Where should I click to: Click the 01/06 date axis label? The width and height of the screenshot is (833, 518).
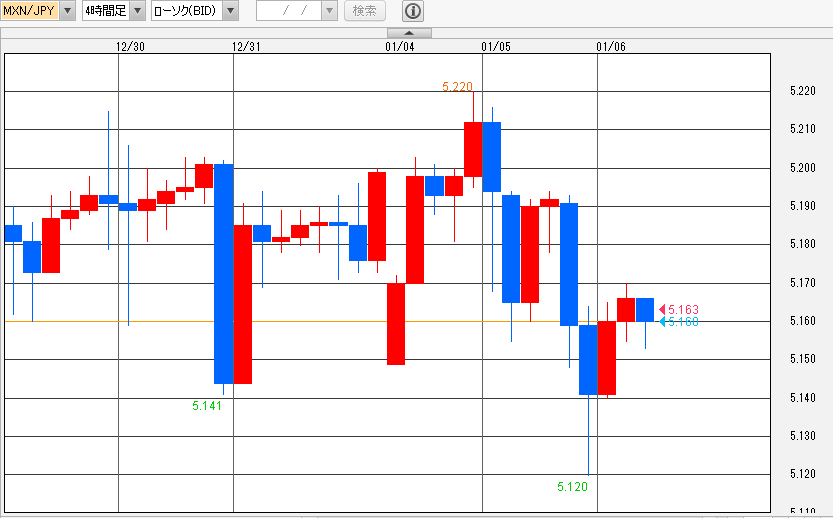(x=611, y=47)
